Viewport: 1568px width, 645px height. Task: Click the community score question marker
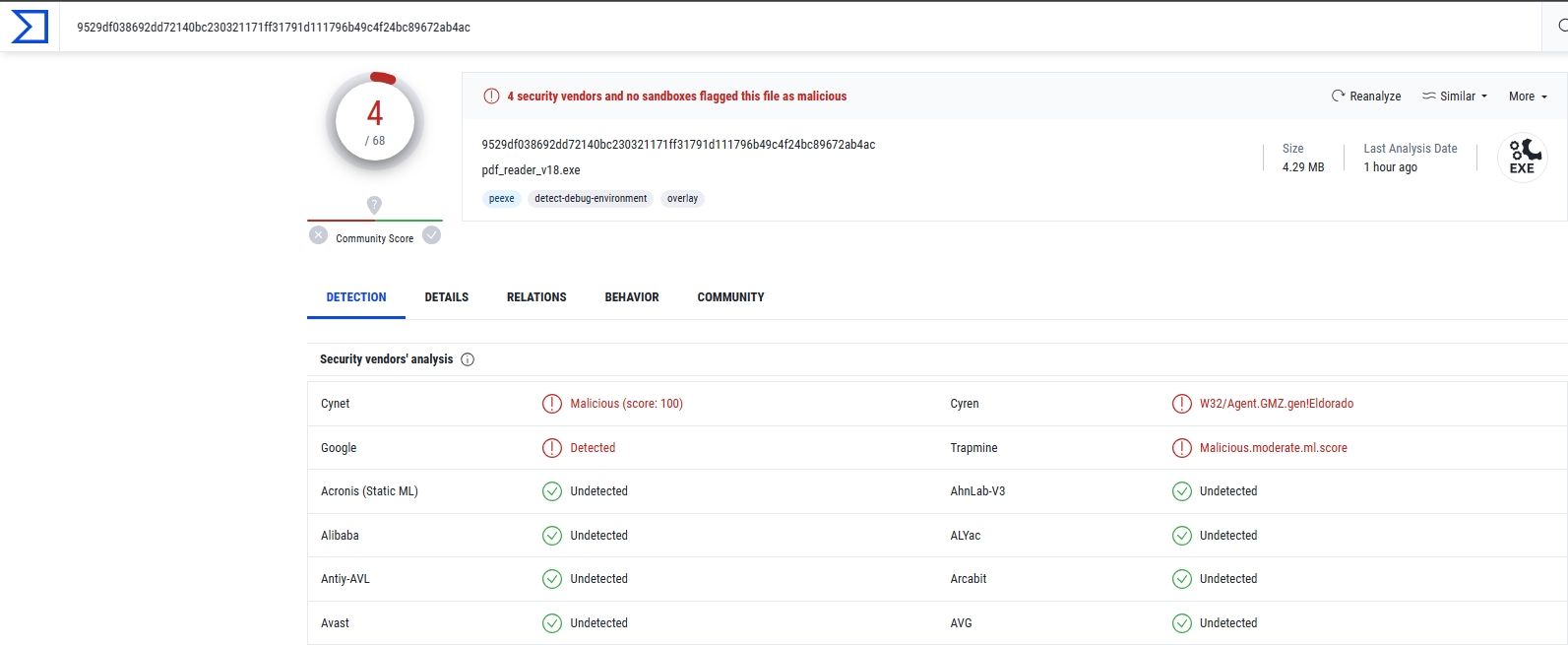tap(374, 205)
